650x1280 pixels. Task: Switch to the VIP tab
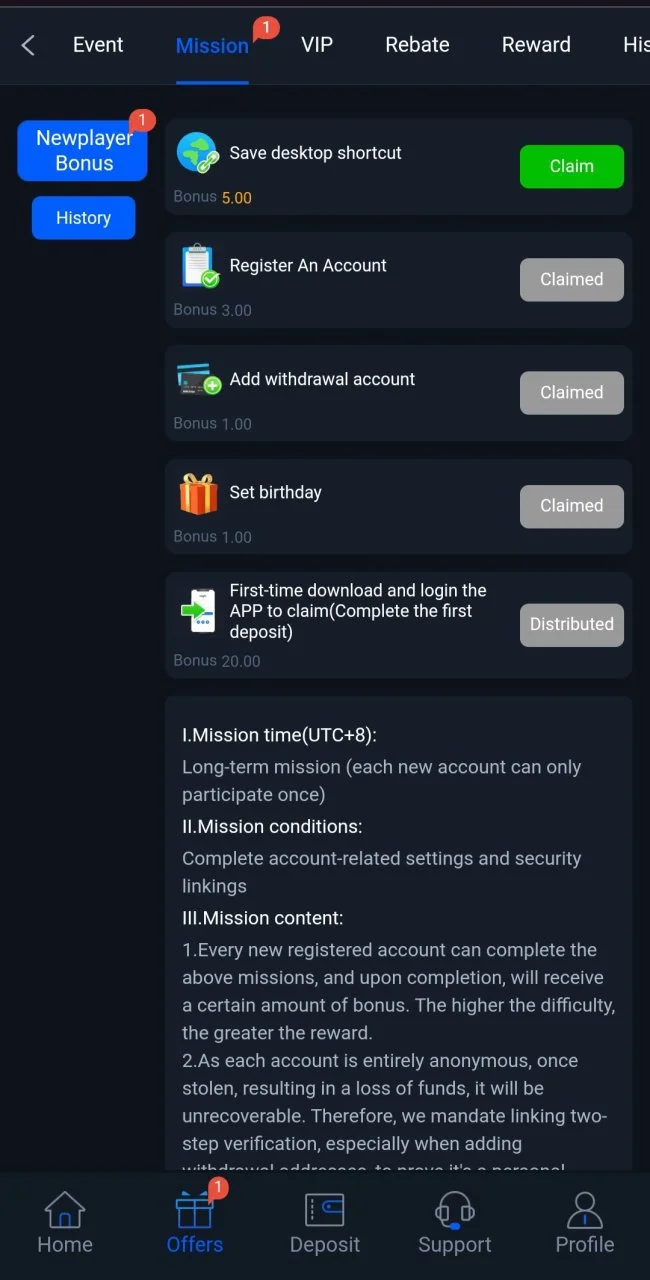point(317,45)
